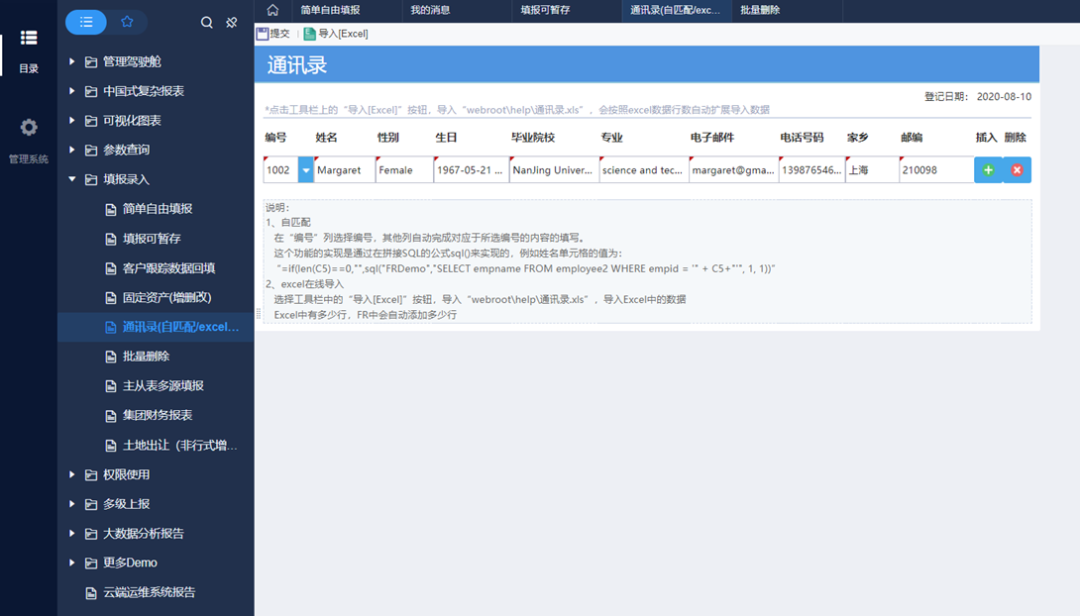Click the 导入[Excel] import button
Image resolution: width=1080 pixels, height=616 pixels.
pos(336,33)
